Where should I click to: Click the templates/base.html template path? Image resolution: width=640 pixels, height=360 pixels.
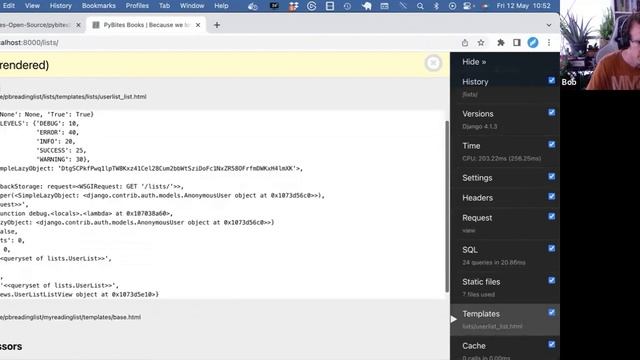70,317
